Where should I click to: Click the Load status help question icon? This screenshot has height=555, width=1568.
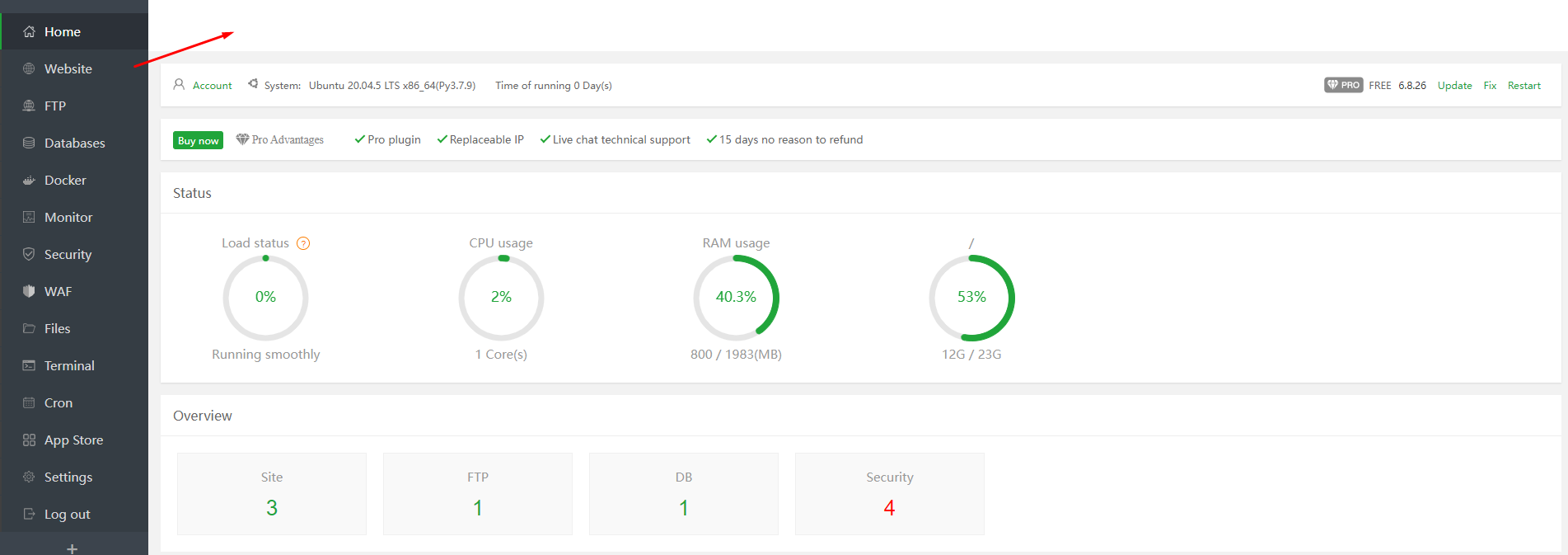303,243
